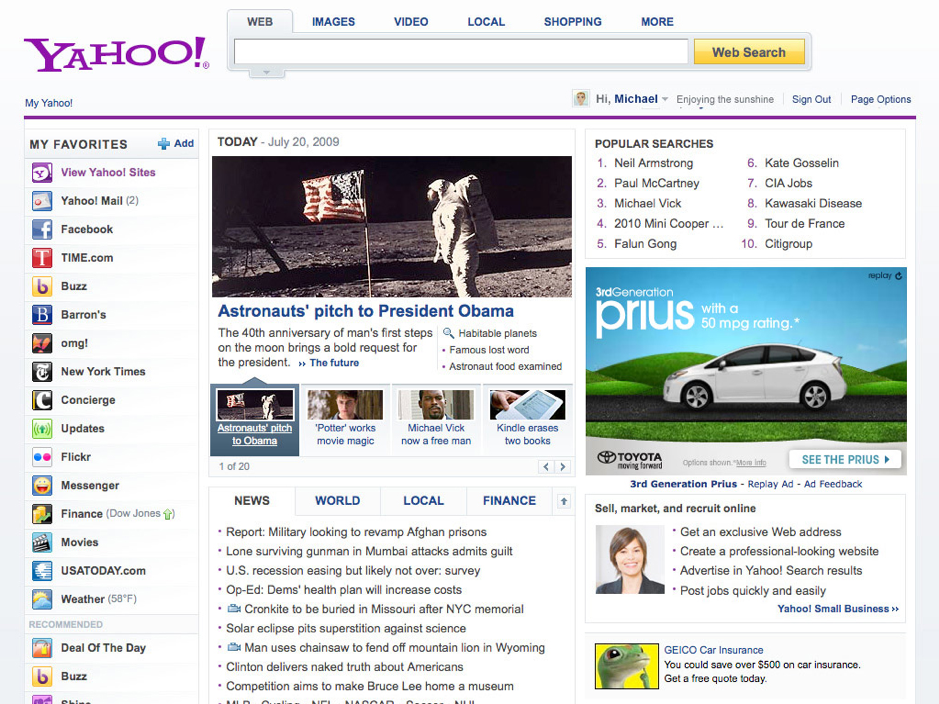Click the Deal Of The Day icon
The width and height of the screenshot is (939, 704).
40,648
